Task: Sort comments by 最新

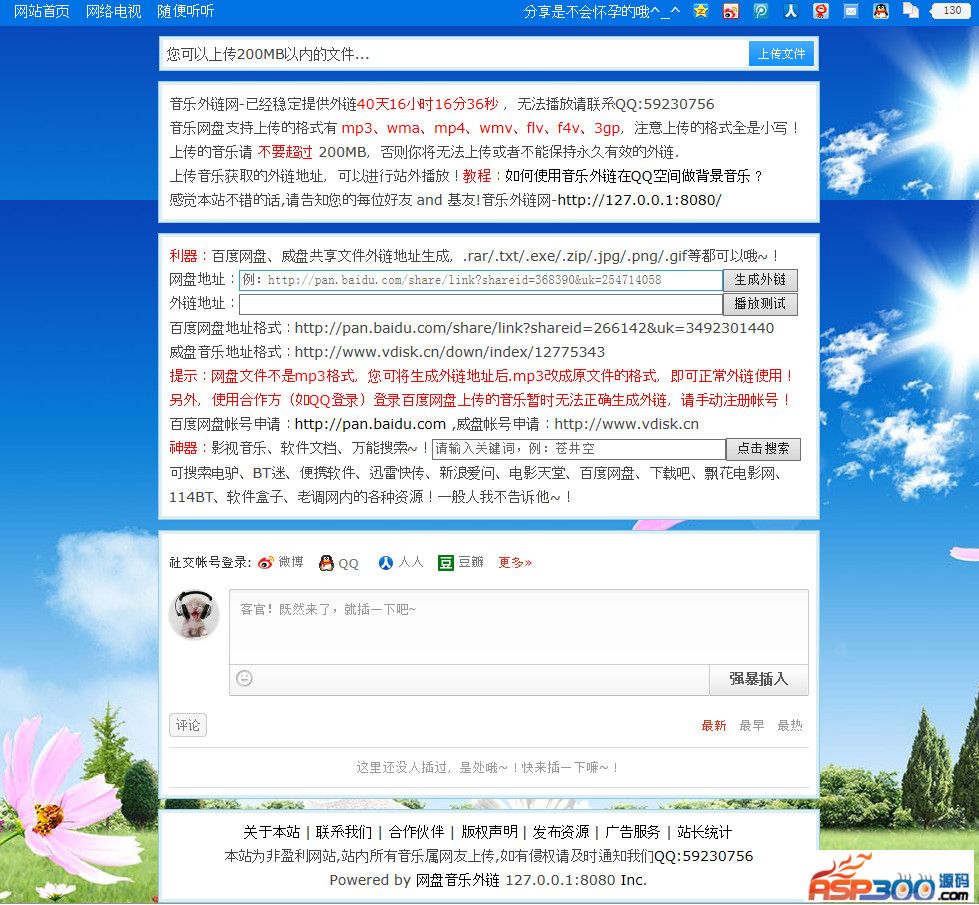Action: click(x=714, y=726)
